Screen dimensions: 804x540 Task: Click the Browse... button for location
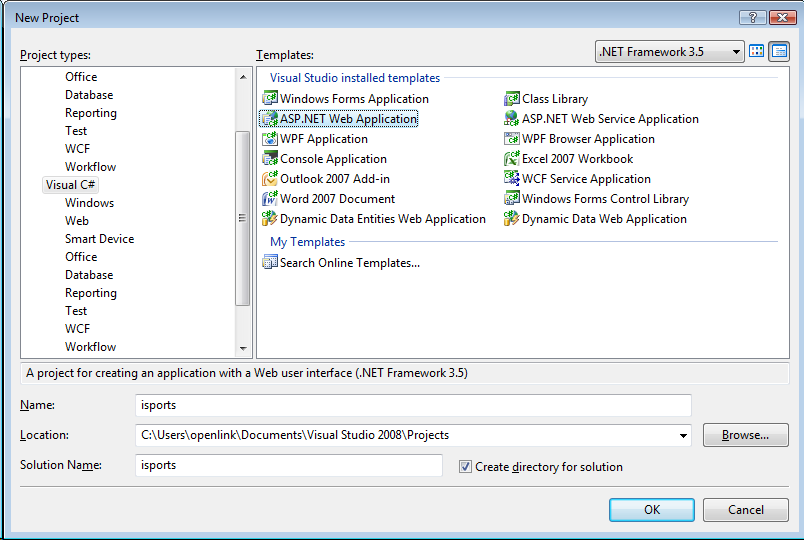[x=746, y=435]
